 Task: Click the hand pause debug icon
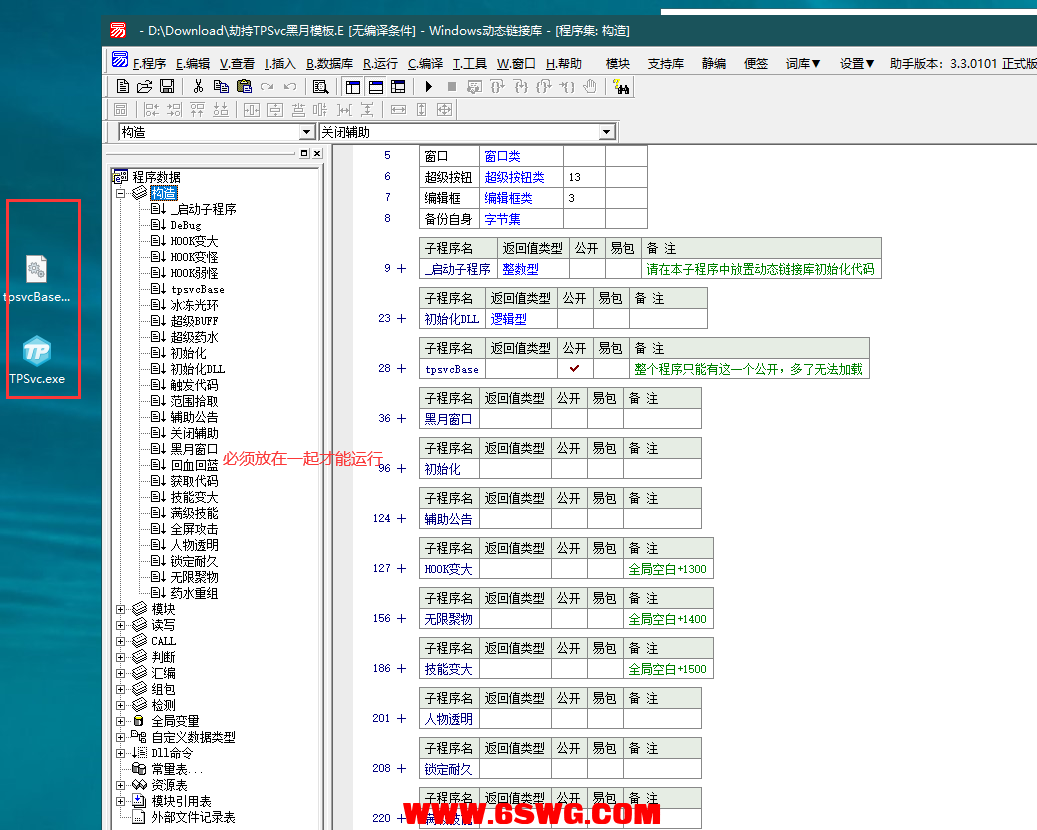(x=590, y=87)
